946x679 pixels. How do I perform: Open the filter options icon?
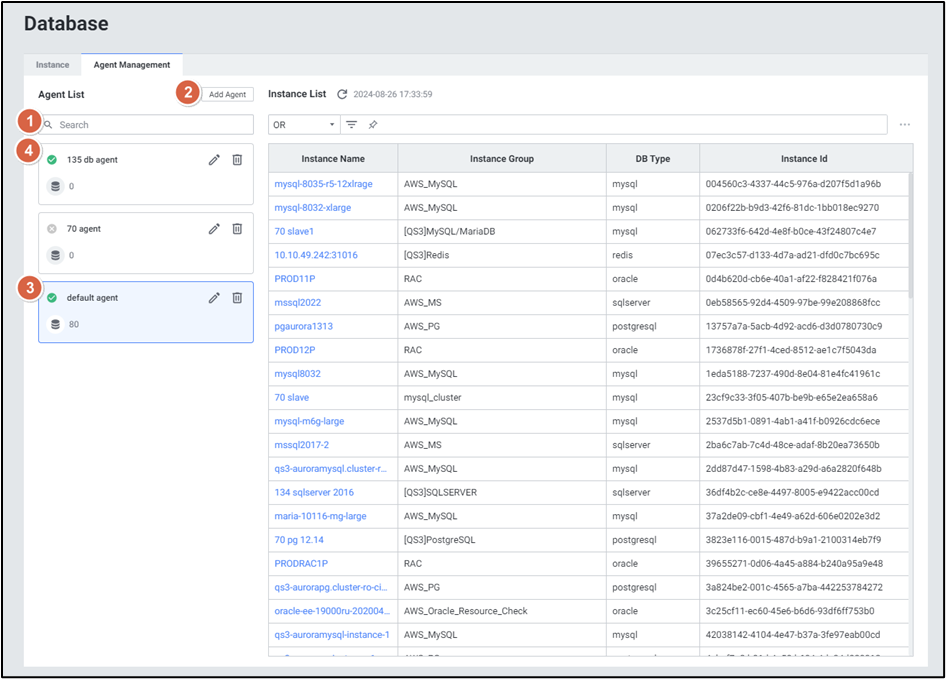[351, 125]
